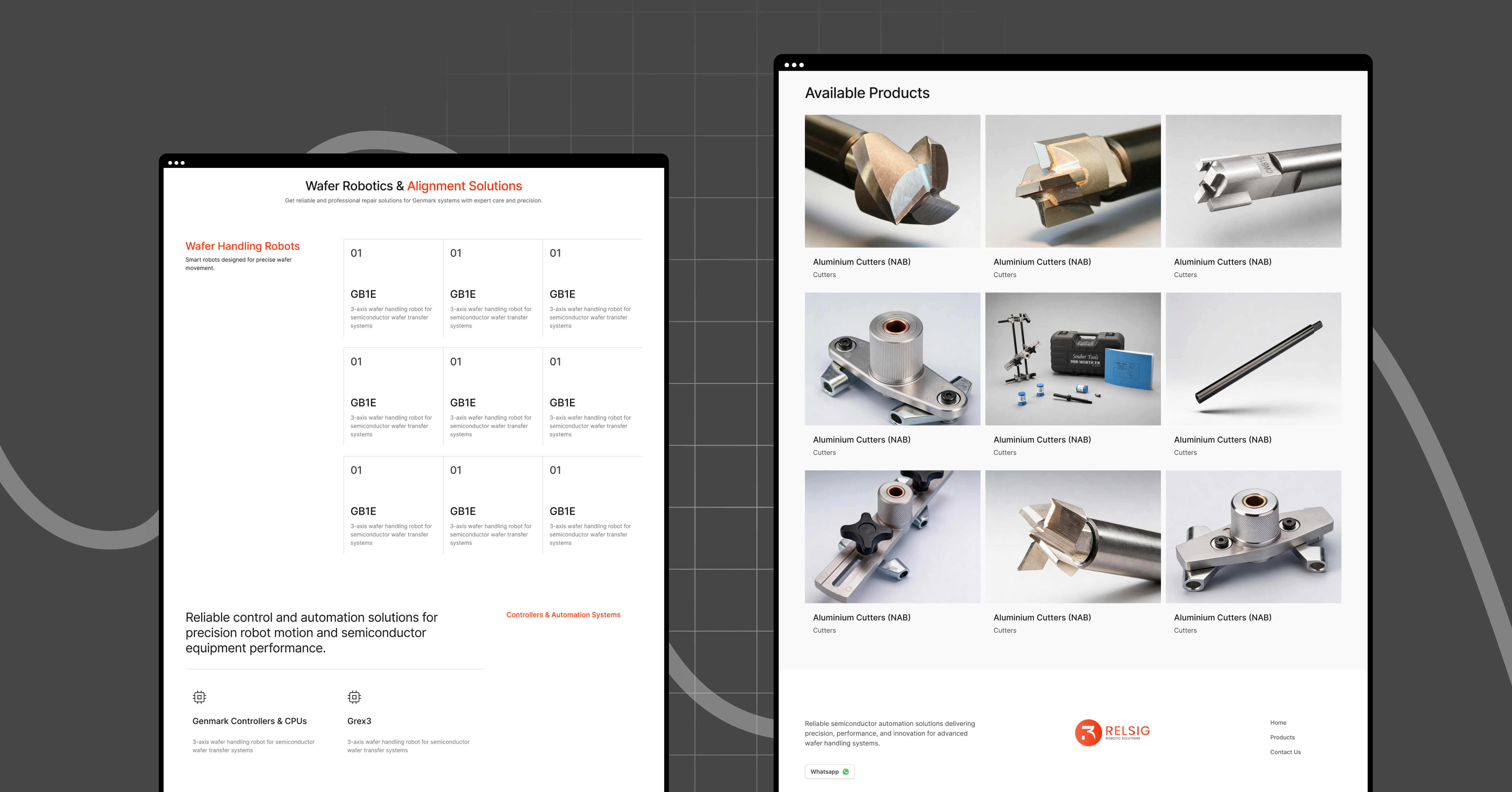Click the chip icon above Grex3
This screenshot has width=1512, height=792.
[354, 697]
